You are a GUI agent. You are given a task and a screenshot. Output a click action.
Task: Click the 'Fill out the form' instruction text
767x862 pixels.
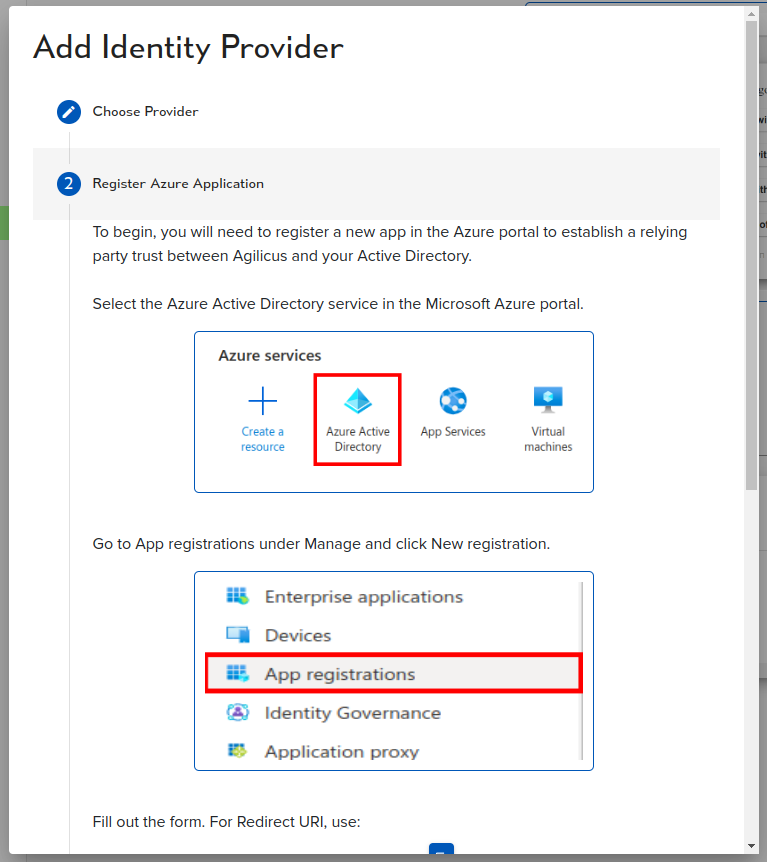[x=227, y=822]
